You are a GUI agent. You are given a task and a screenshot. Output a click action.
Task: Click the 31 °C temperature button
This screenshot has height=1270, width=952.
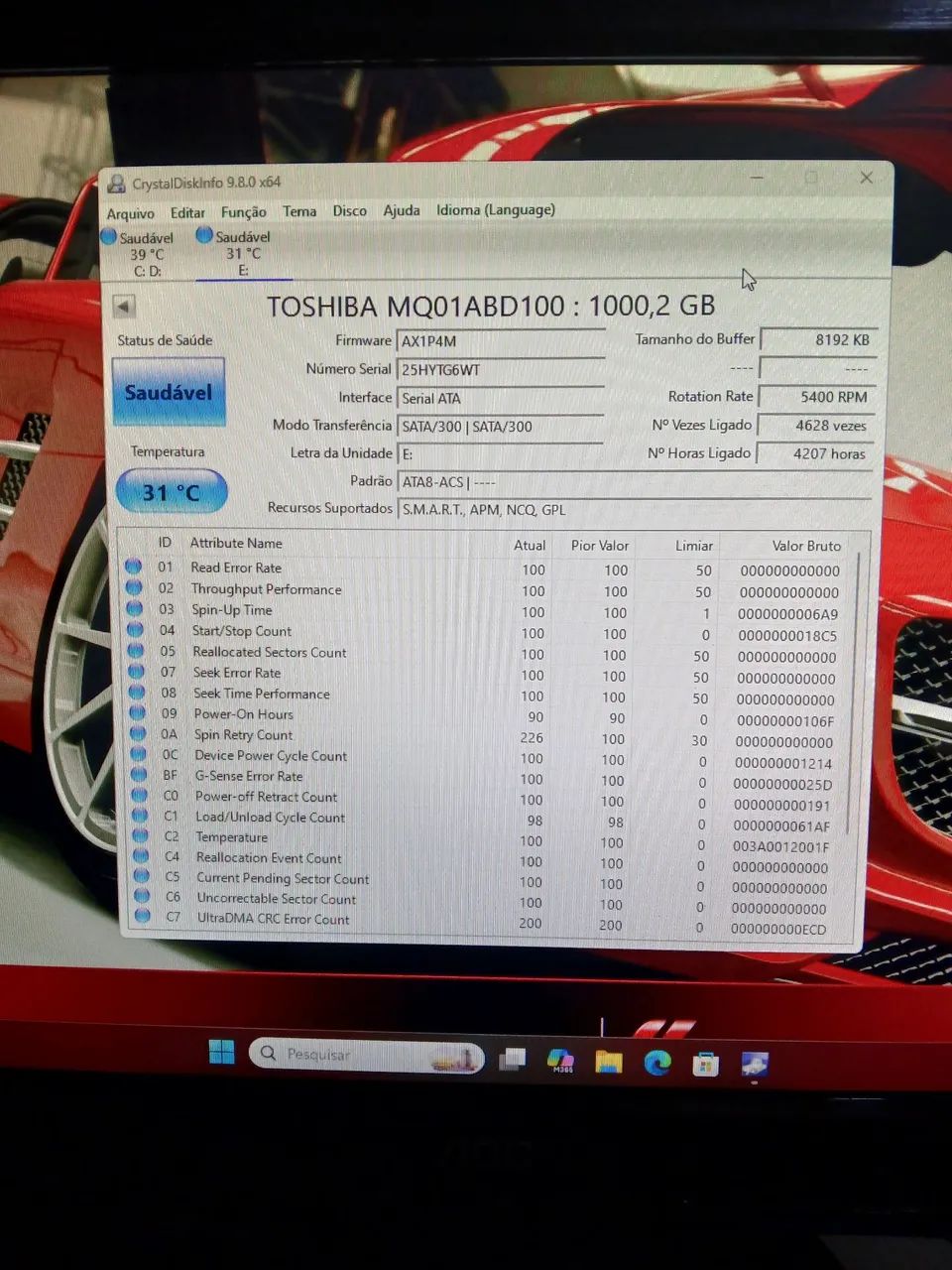(171, 492)
